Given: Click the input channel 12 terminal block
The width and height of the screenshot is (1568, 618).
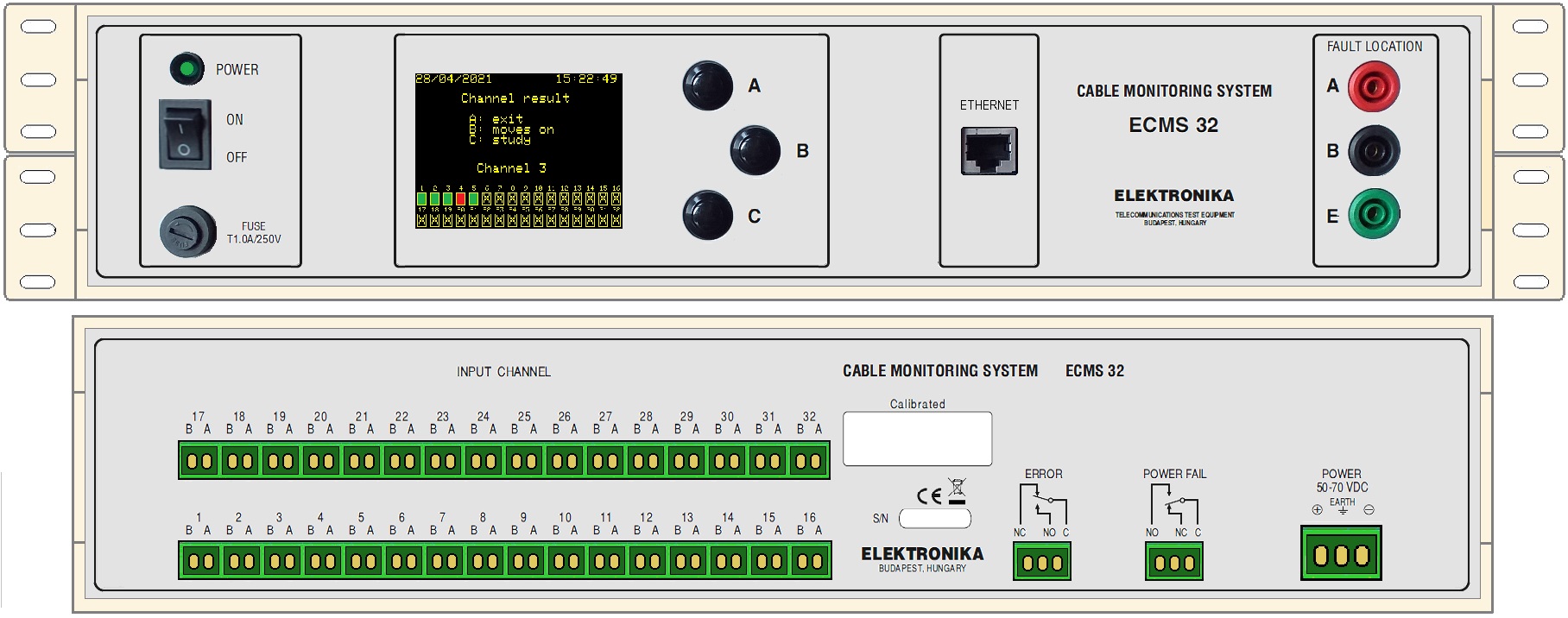Looking at the screenshot, I should click(647, 562).
